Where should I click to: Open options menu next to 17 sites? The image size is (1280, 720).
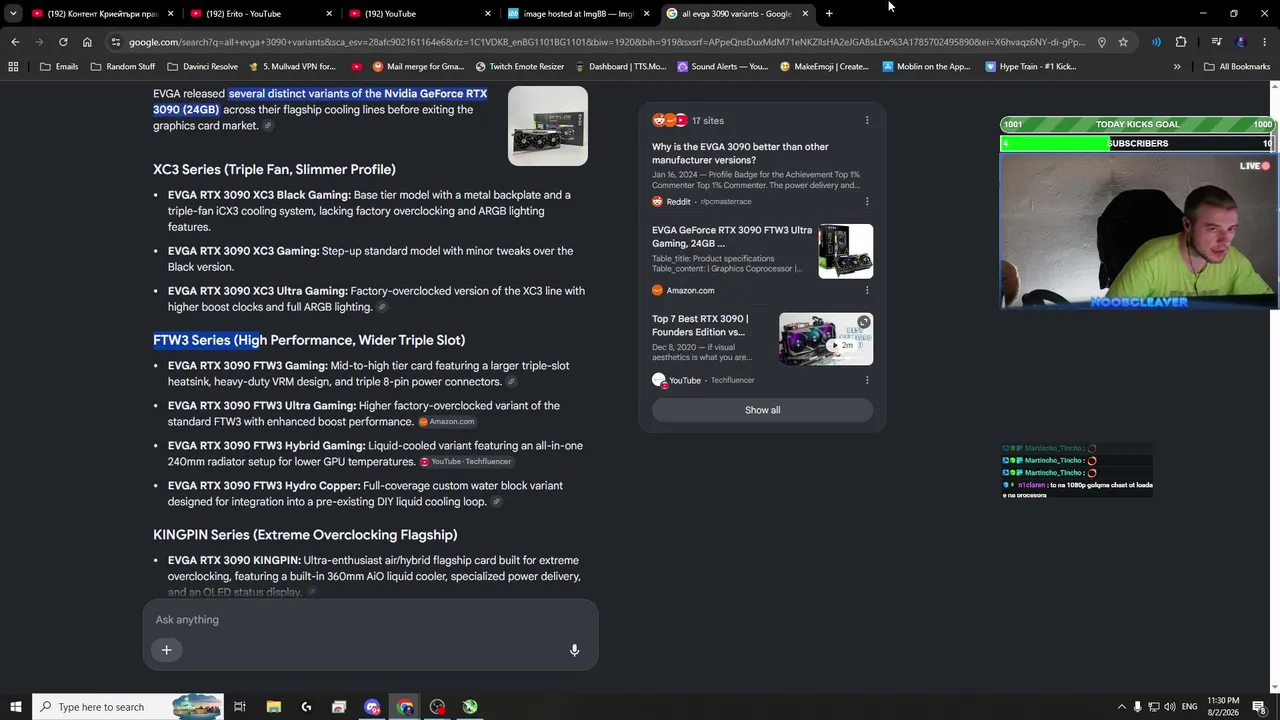click(867, 121)
